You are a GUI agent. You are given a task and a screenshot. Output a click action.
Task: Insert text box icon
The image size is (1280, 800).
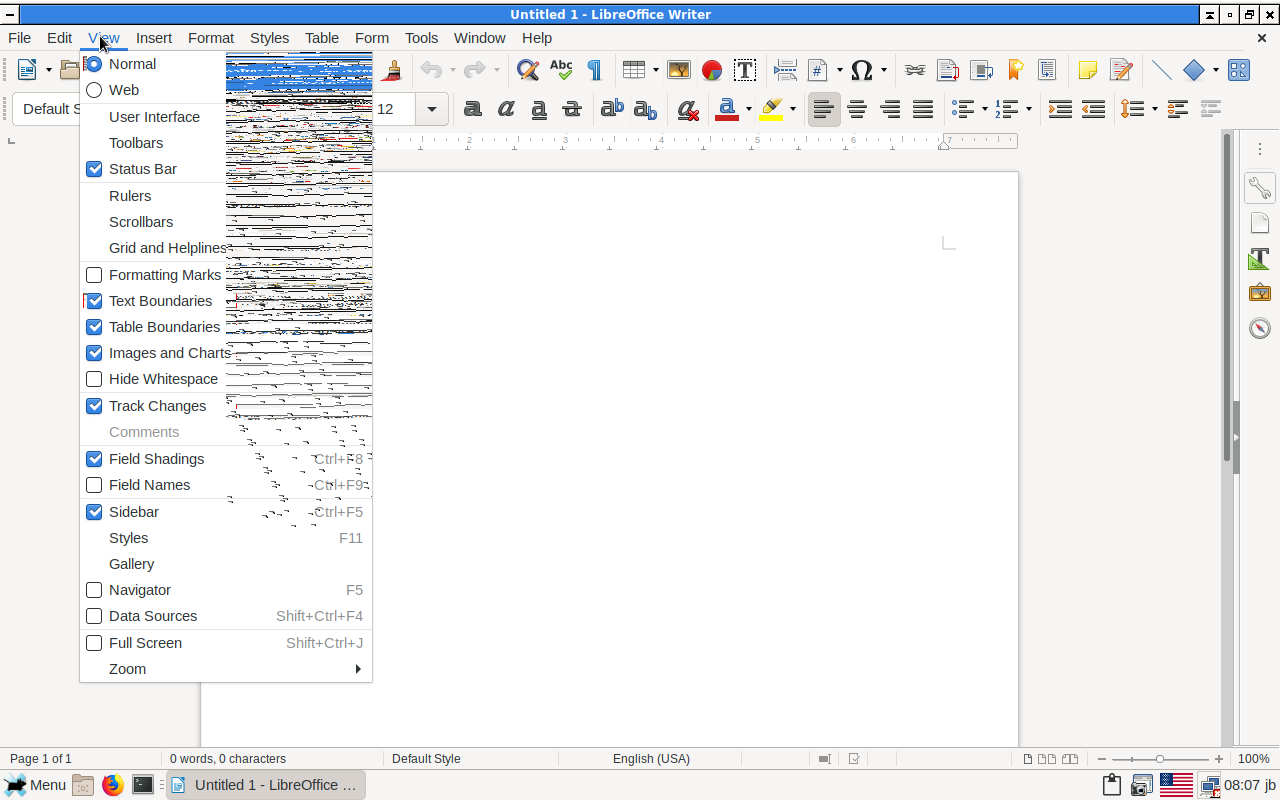coord(745,70)
